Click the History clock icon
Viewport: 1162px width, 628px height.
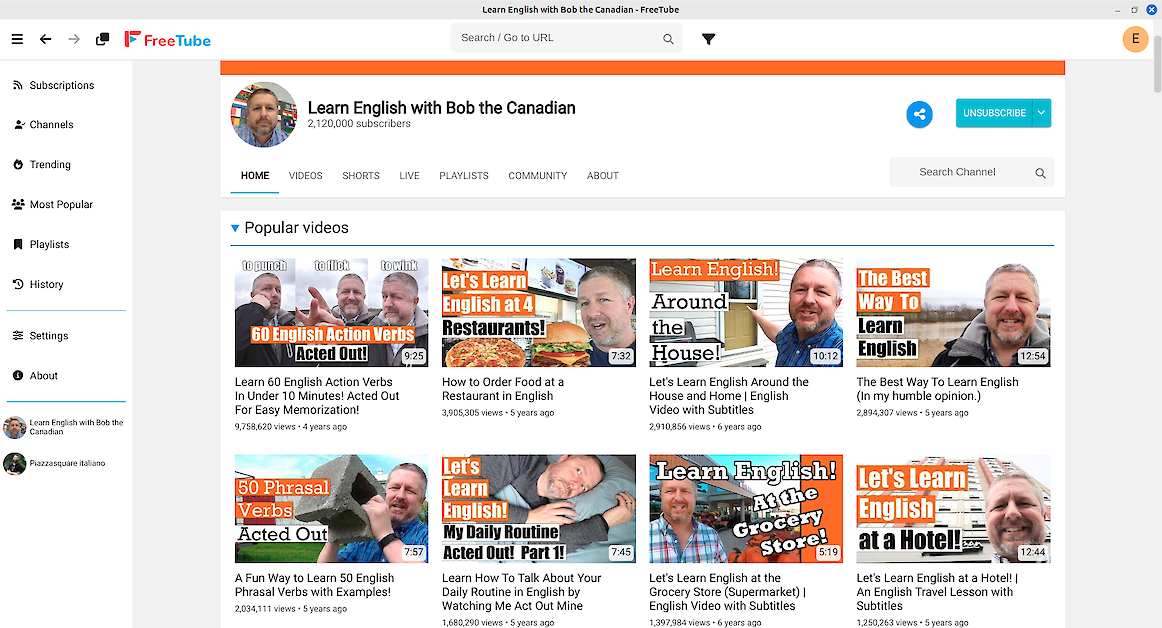click(18, 284)
